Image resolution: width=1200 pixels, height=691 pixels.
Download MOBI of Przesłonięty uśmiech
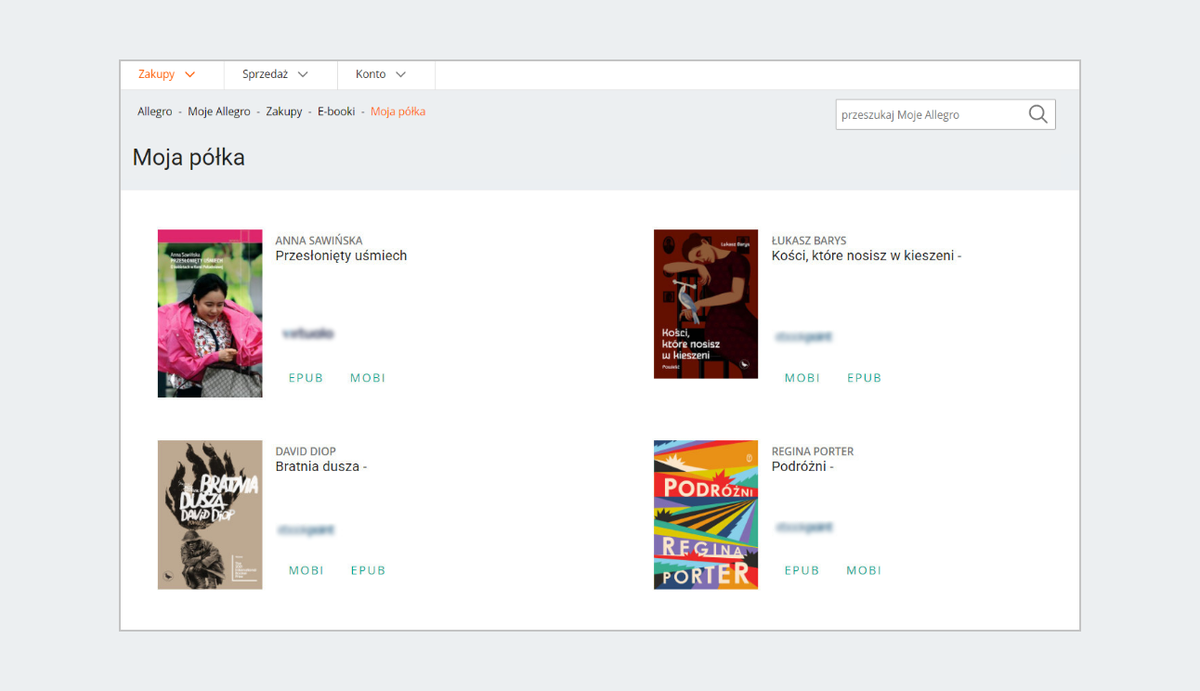coord(367,378)
